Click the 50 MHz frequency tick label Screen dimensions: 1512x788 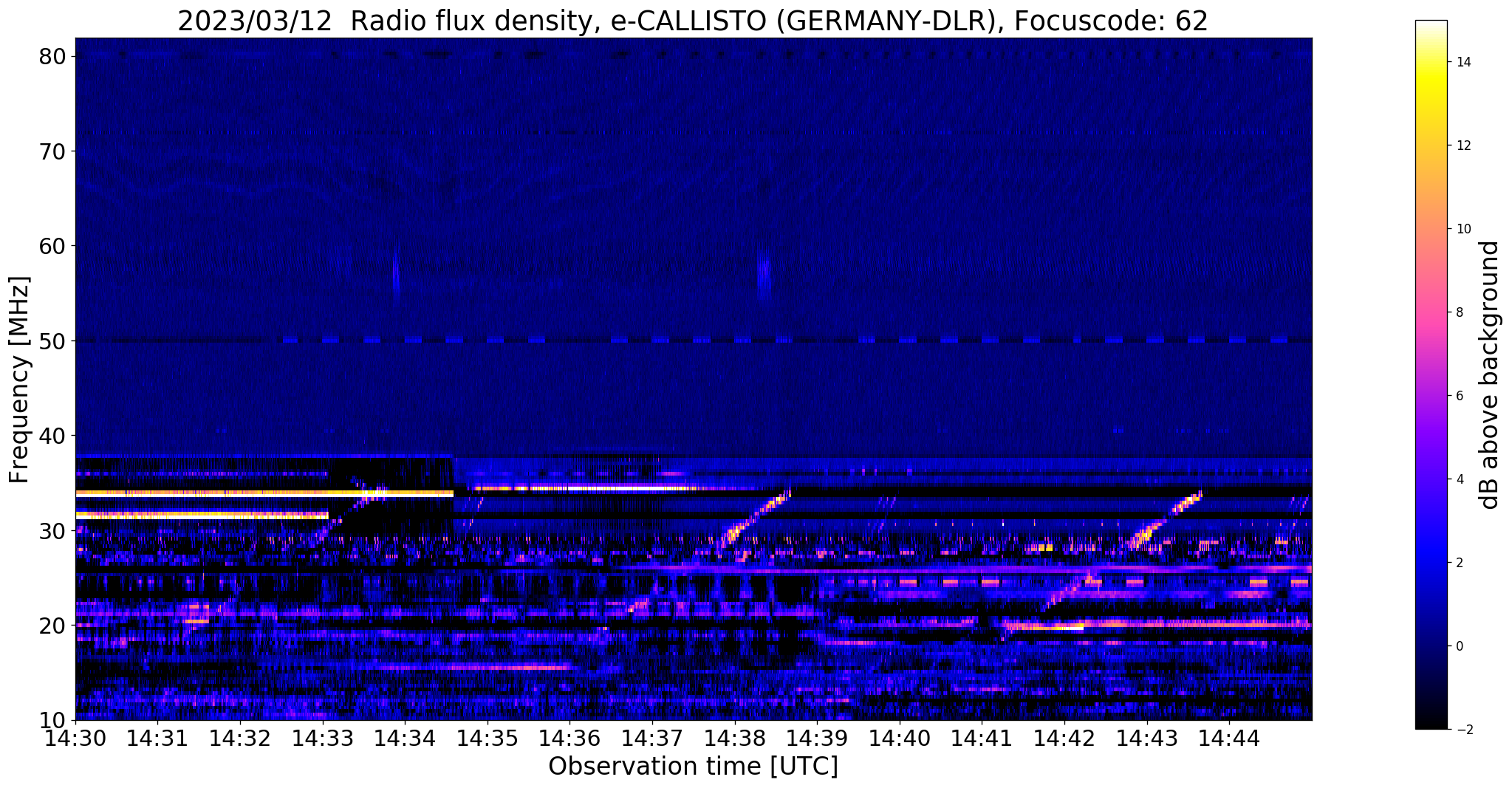click(54, 341)
